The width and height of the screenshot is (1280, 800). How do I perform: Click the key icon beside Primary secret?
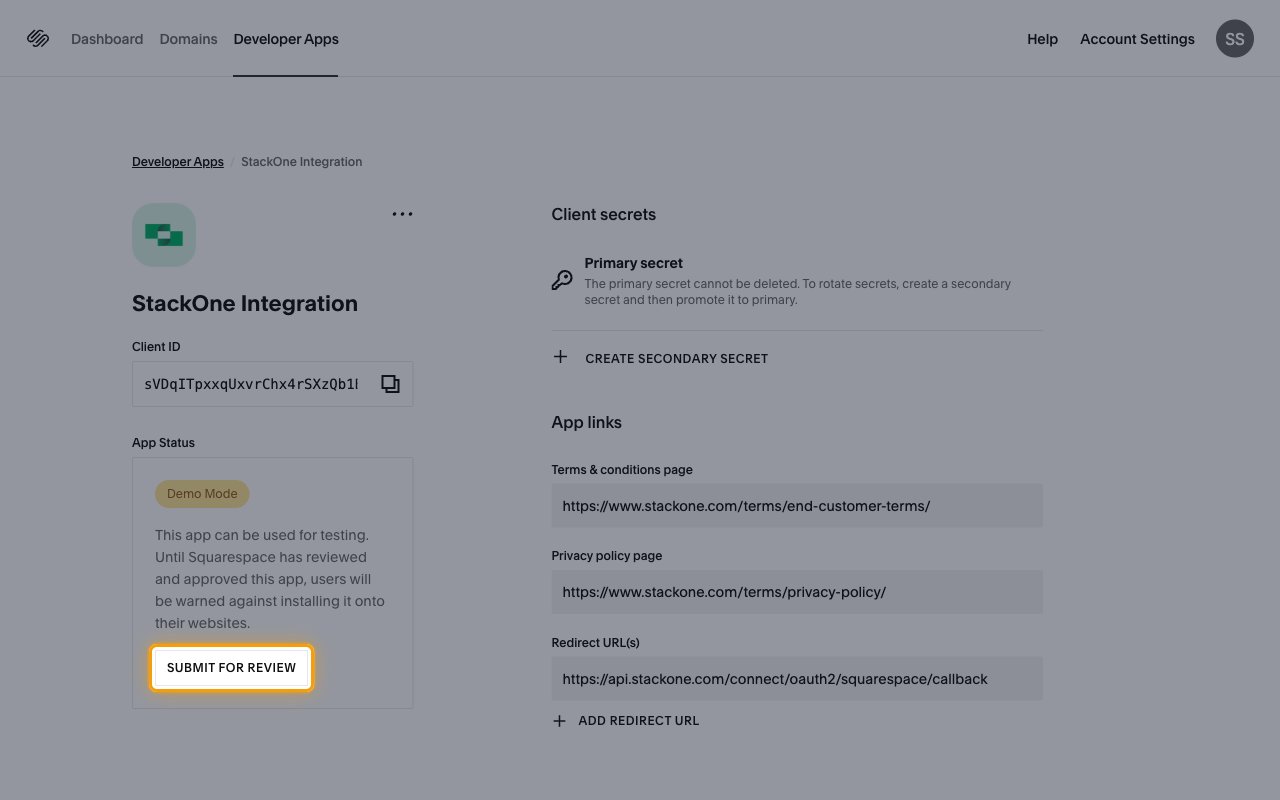point(562,281)
